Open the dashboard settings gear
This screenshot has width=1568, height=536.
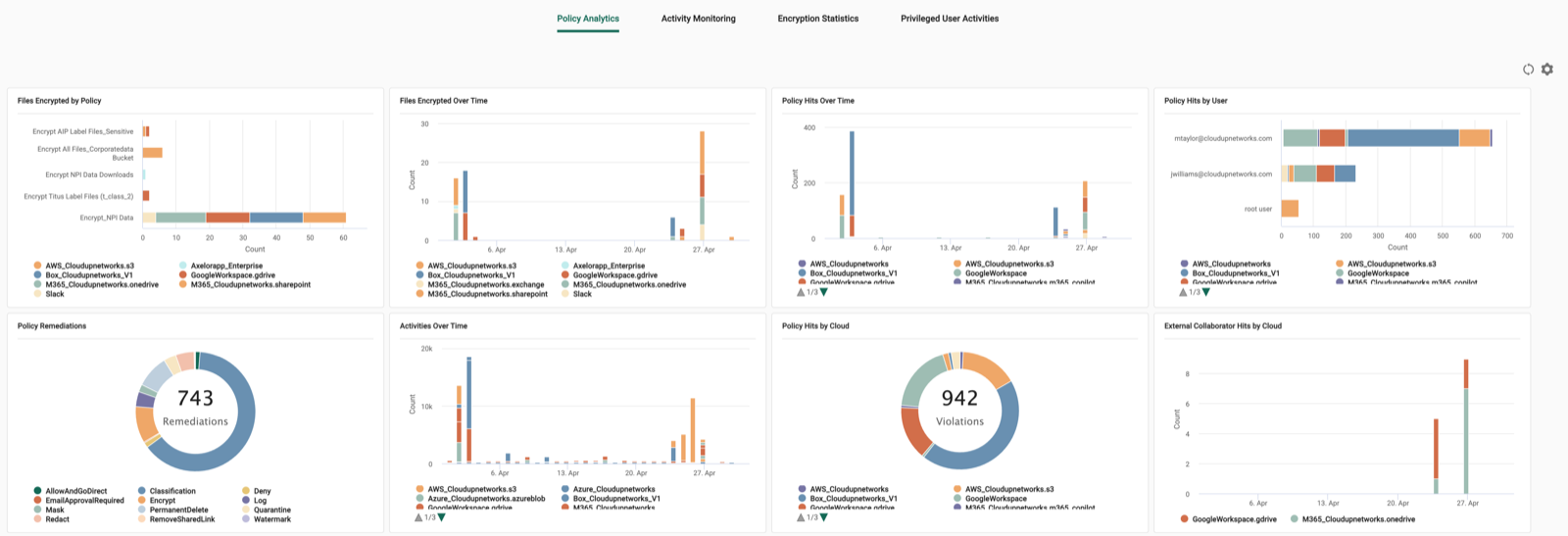(1547, 70)
